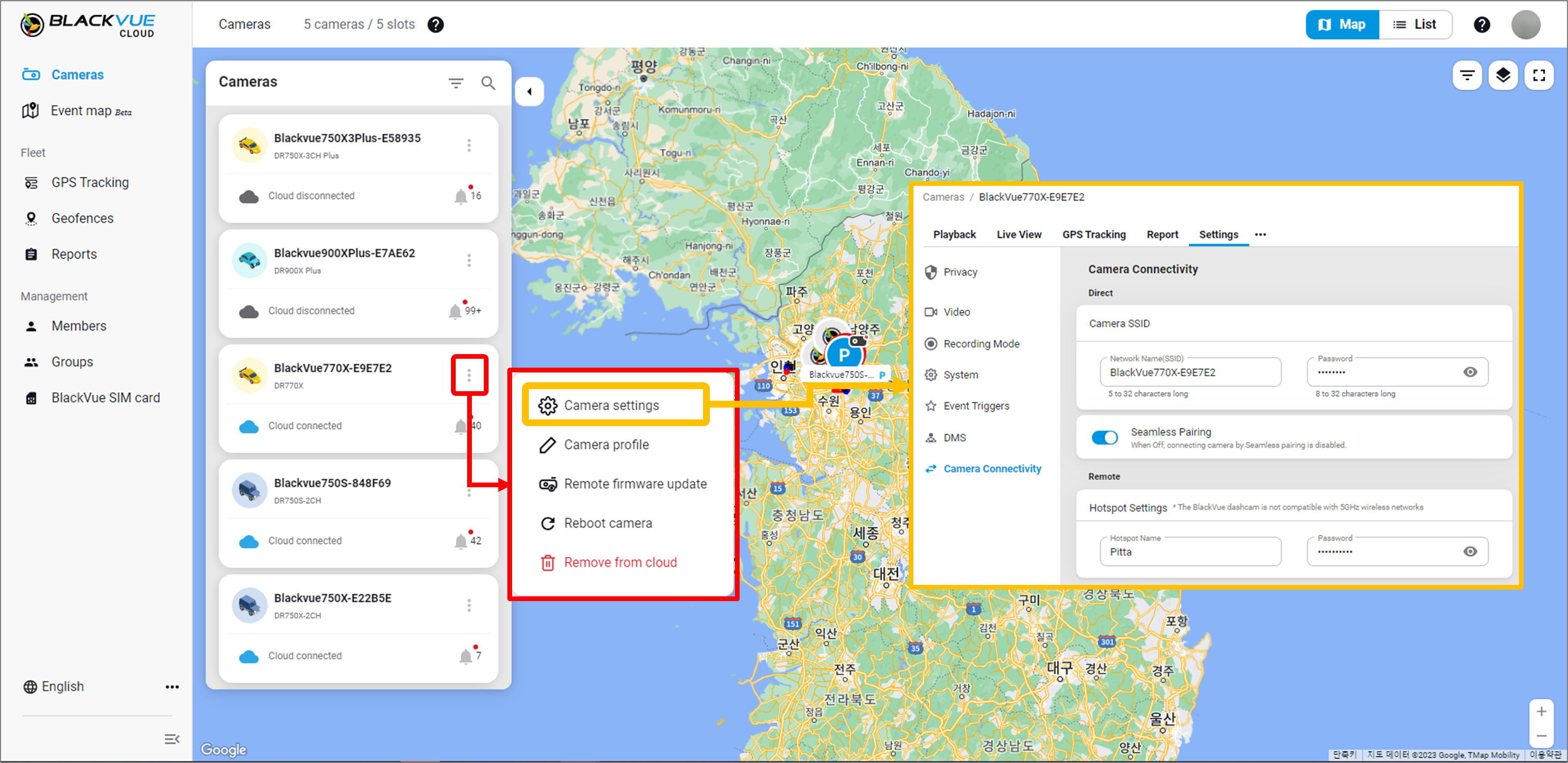Choose Remote firmware update
Screen dimensions: 1568x763
(624, 484)
